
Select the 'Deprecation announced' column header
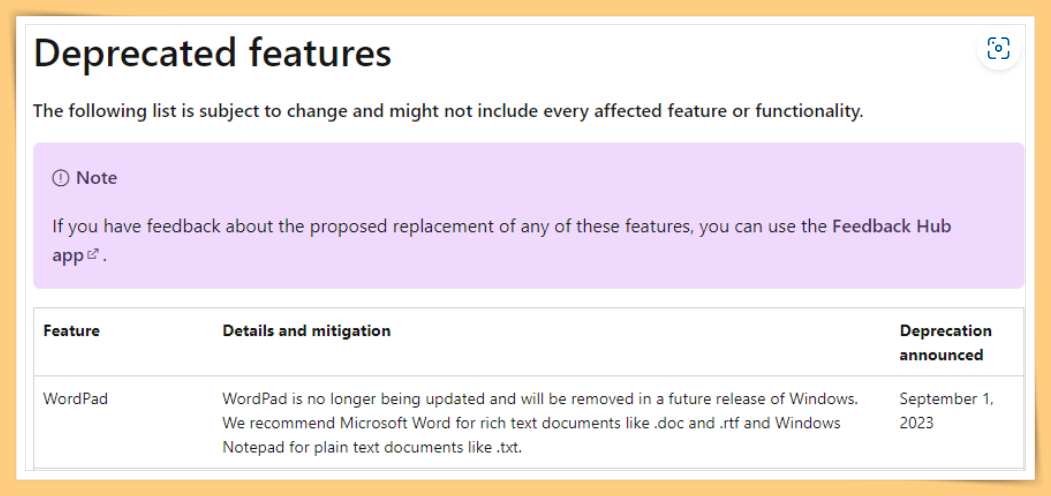[946, 343]
